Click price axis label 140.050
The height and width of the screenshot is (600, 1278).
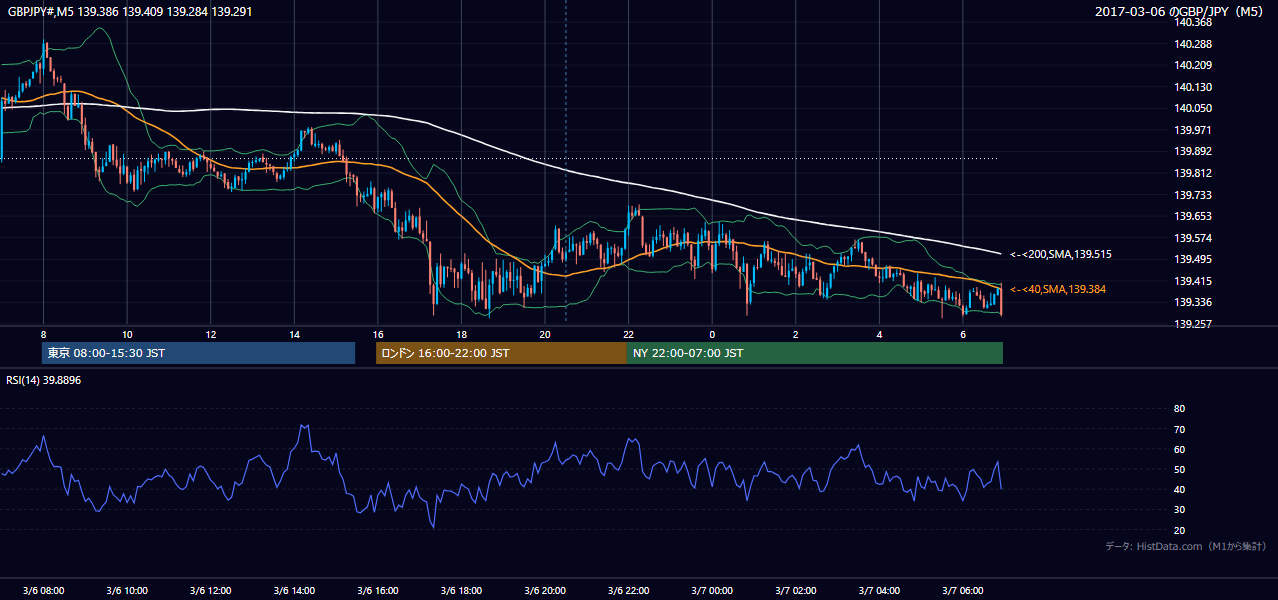pos(1194,108)
